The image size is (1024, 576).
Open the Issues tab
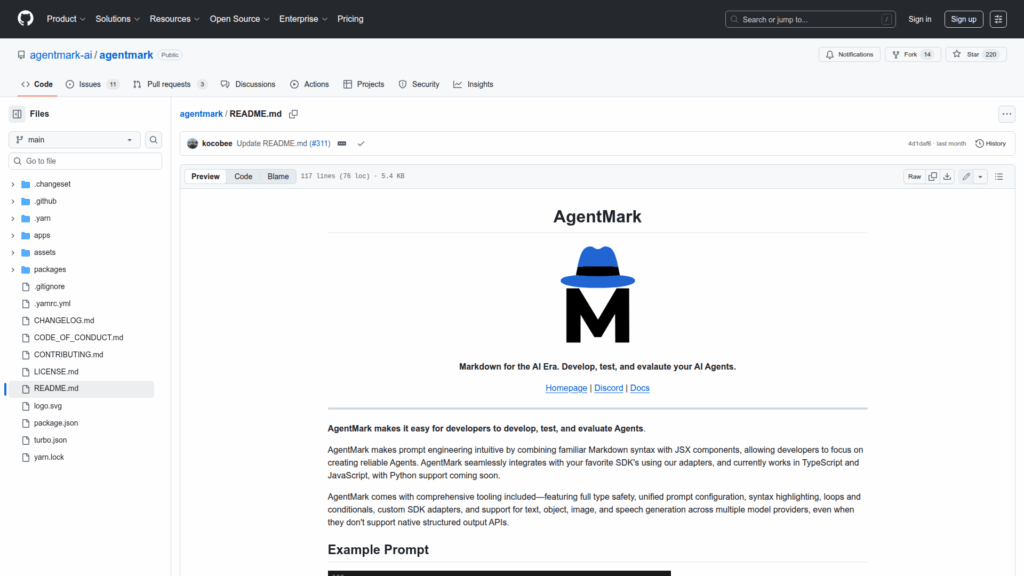click(95, 84)
